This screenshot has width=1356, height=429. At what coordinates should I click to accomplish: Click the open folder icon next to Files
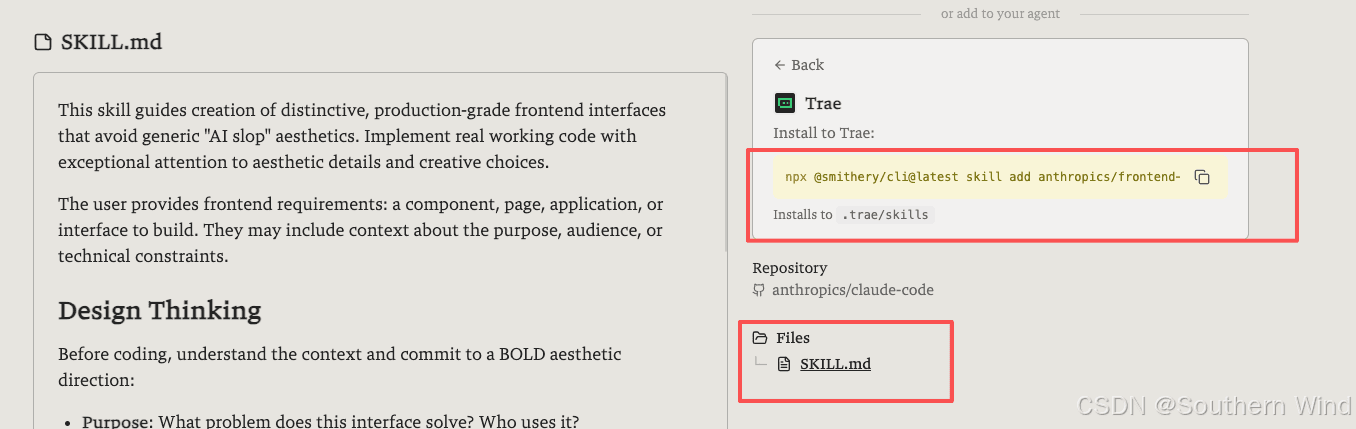click(x=760, y=338)
